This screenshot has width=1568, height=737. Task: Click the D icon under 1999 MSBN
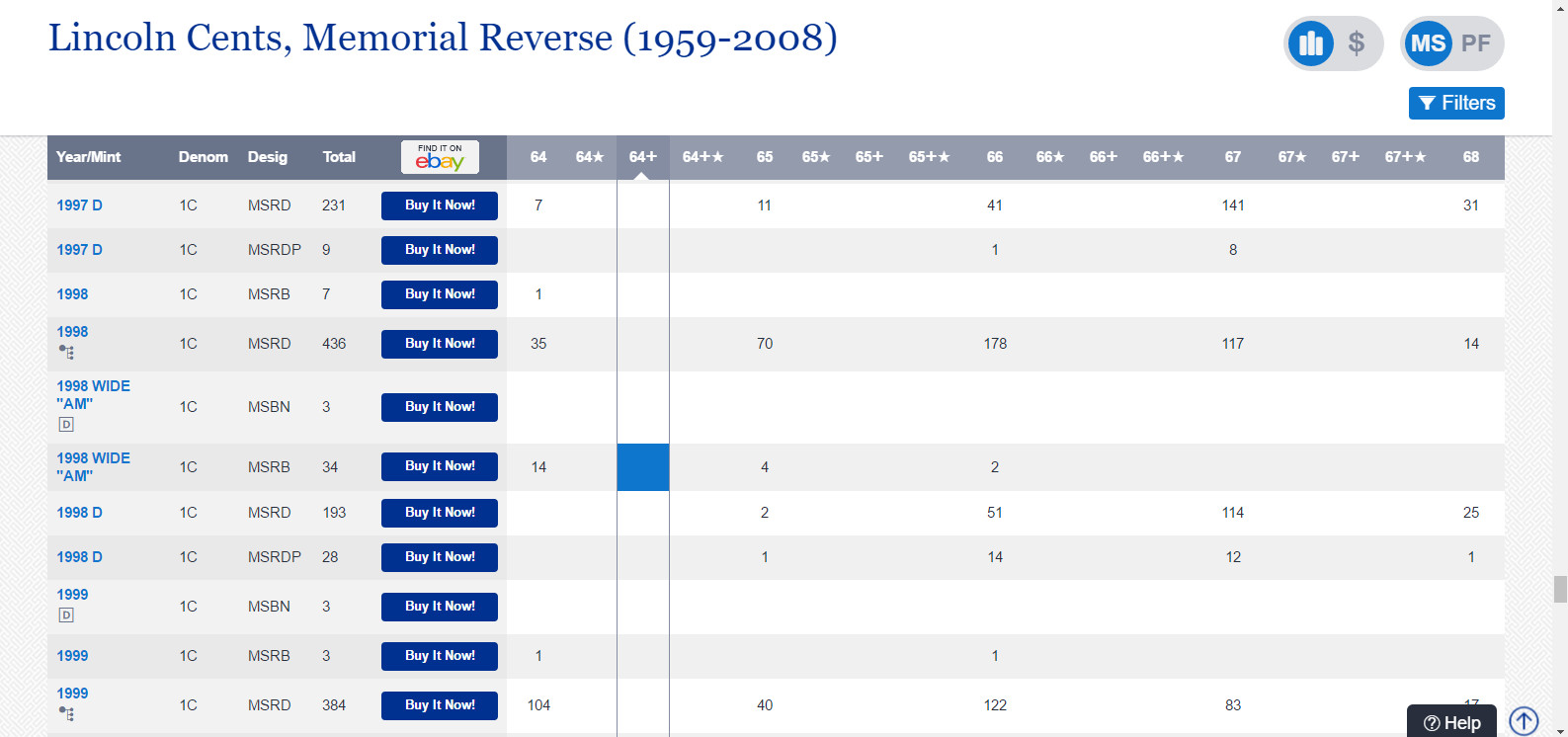[x=66, y=615]
